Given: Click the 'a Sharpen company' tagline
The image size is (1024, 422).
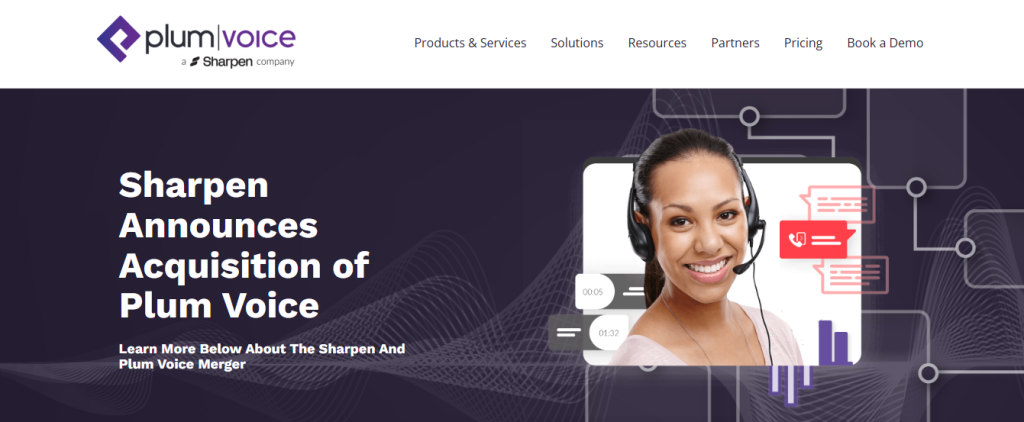Looking at the screenshot, I should point(238,62).
